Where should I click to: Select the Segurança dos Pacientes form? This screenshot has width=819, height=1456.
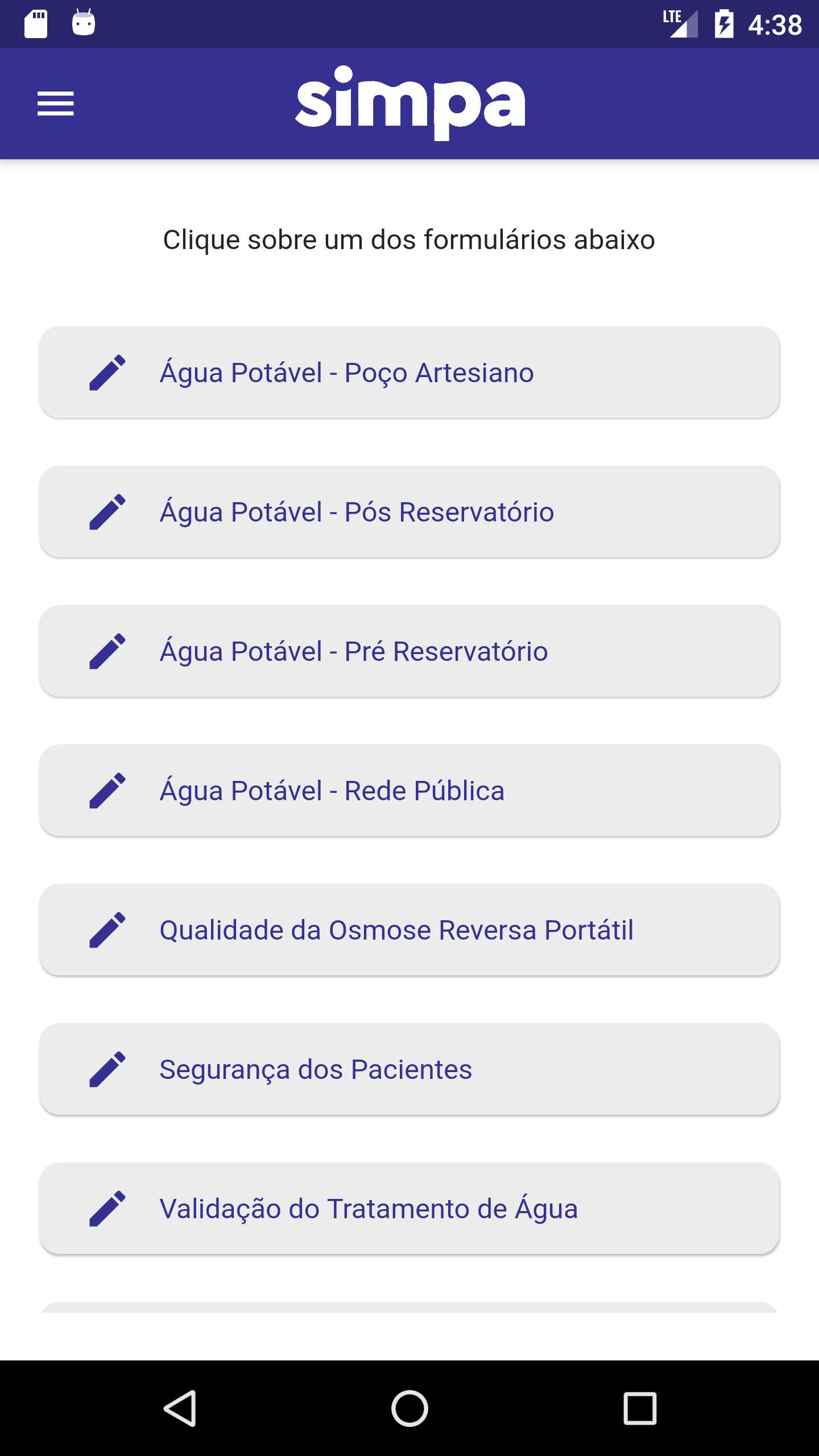(x=409, y=1069)
